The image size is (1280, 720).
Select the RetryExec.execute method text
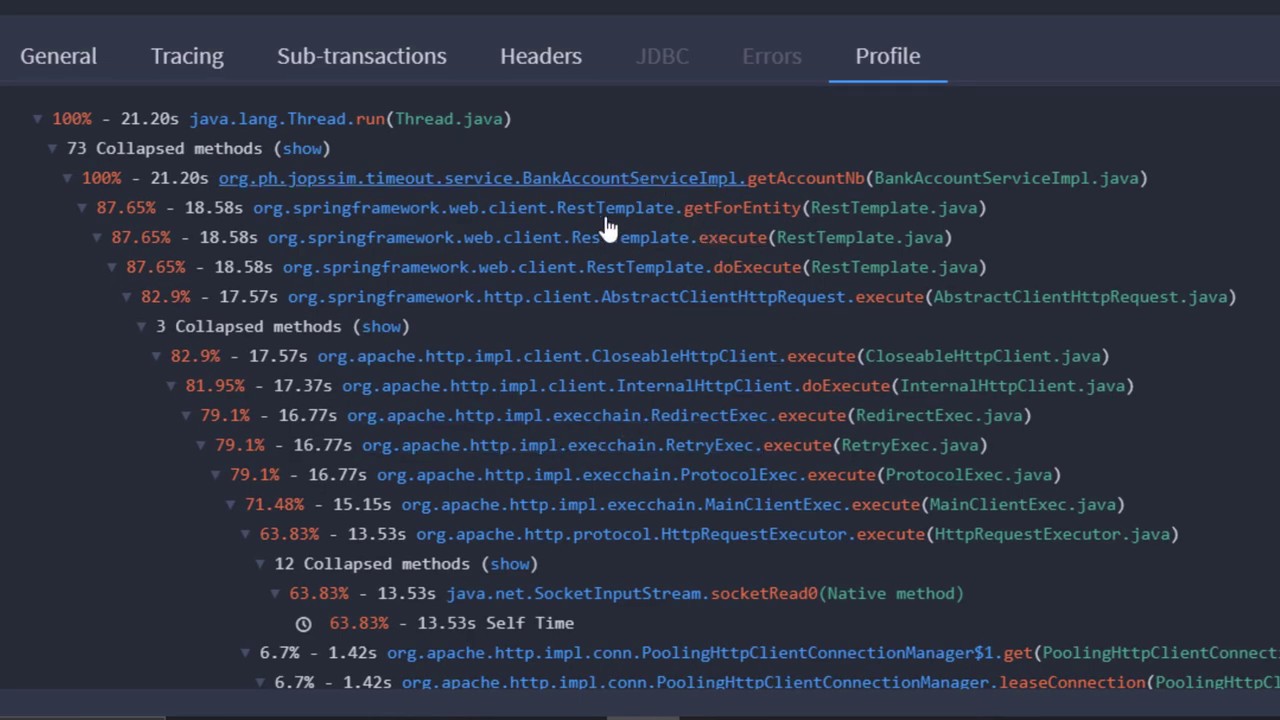(596, 445)
